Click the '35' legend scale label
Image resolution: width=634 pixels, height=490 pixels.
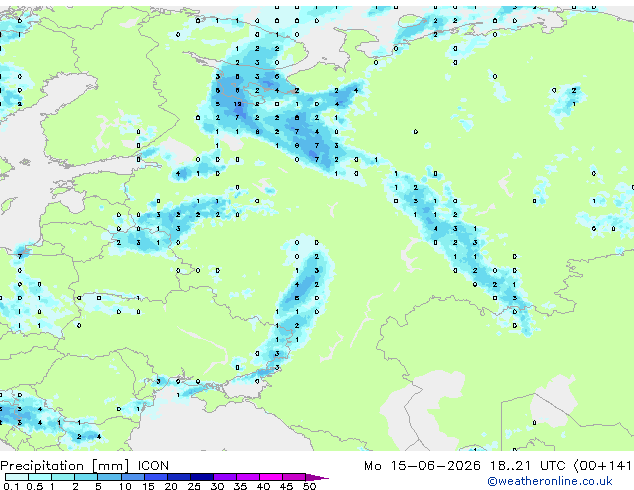(x=240, y=486)
